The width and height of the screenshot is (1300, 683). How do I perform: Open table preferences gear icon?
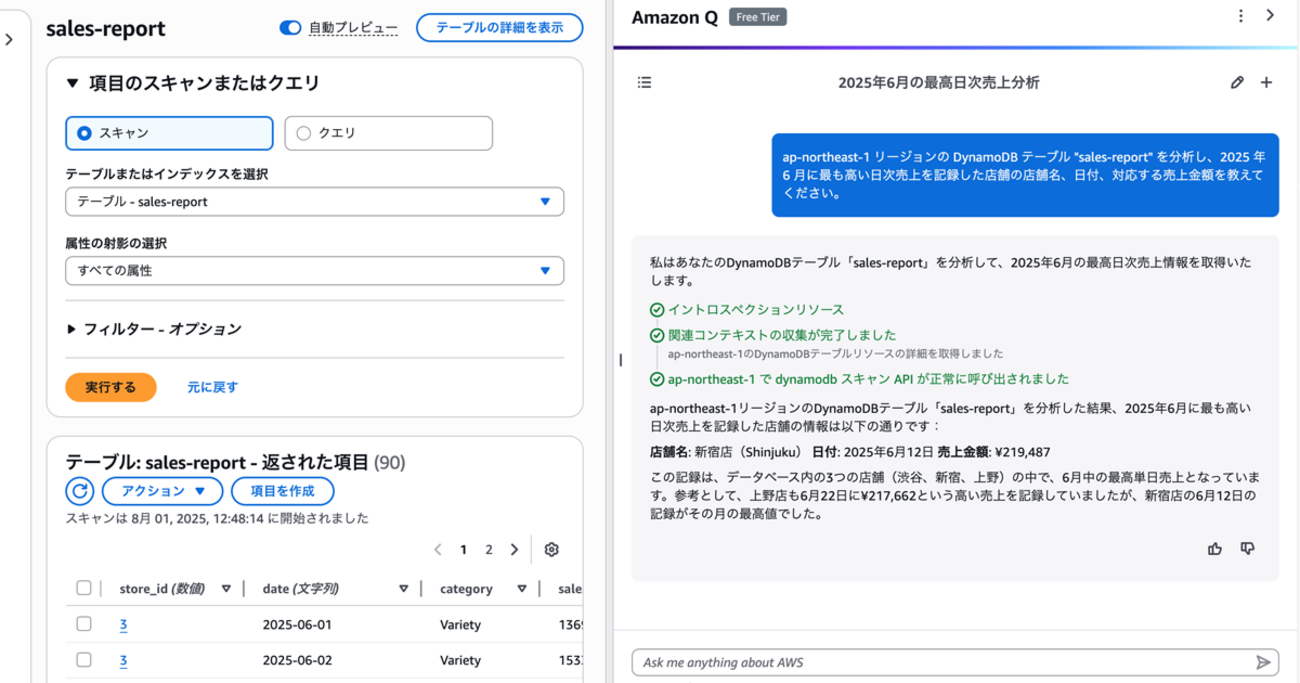[551, 549]
